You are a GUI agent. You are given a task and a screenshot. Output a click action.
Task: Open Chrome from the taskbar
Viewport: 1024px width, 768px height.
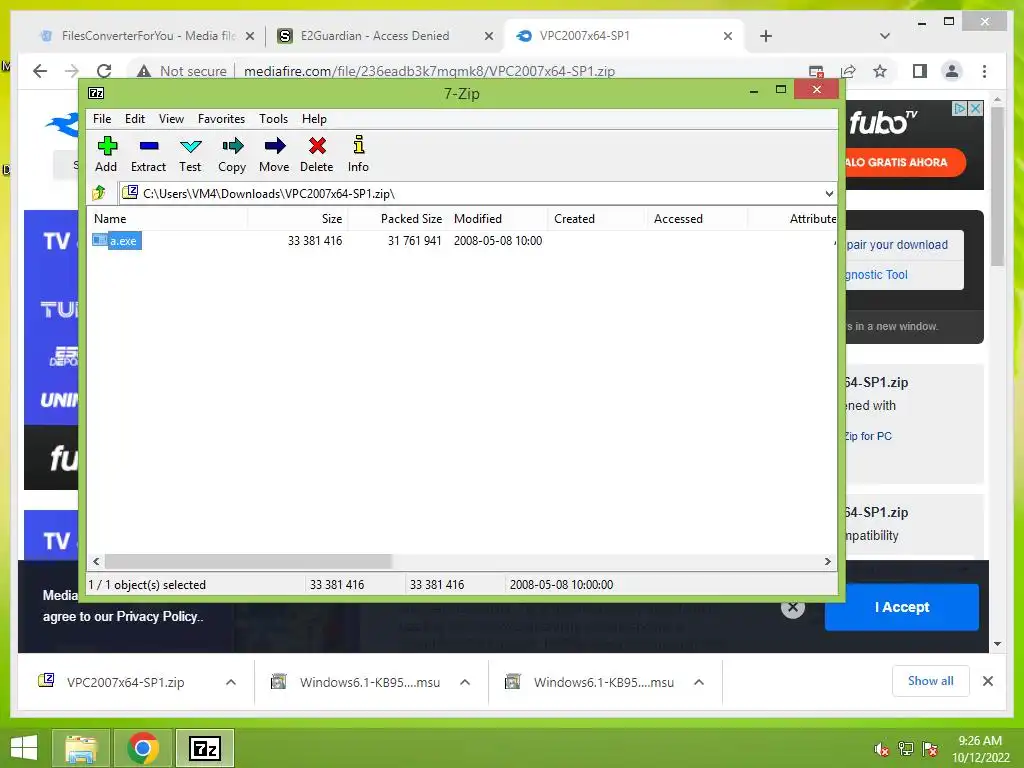pyautogui.click(x=143, y=748)
